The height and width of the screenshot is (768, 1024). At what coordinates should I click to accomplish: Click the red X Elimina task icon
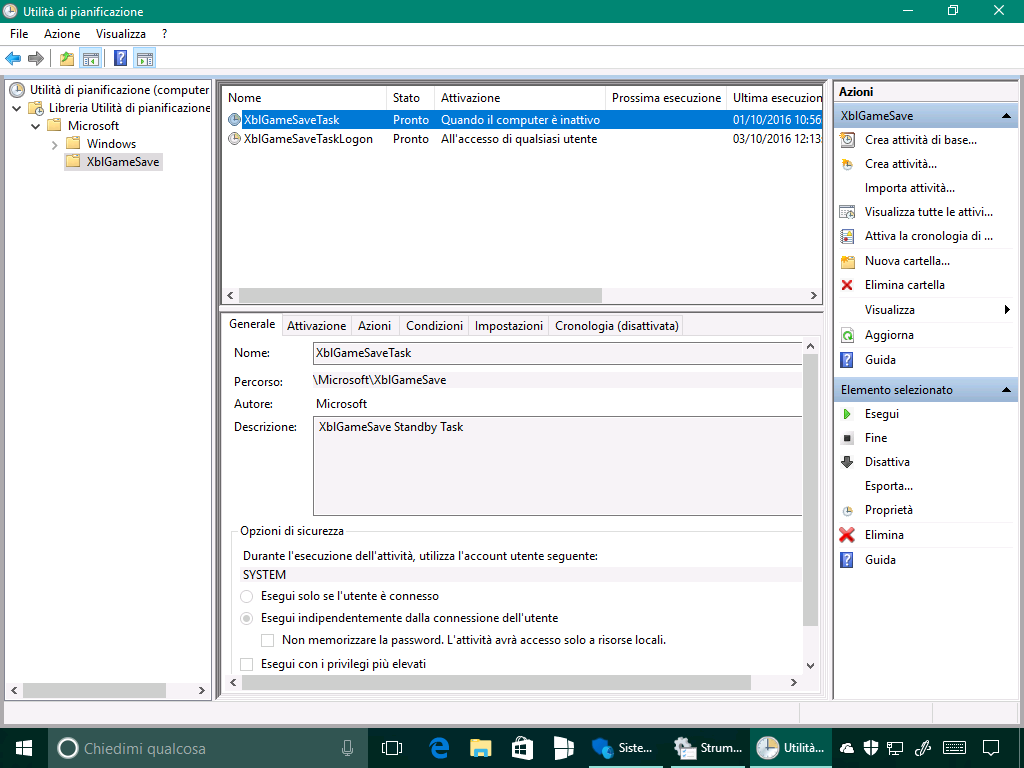(x=847, y=535)
